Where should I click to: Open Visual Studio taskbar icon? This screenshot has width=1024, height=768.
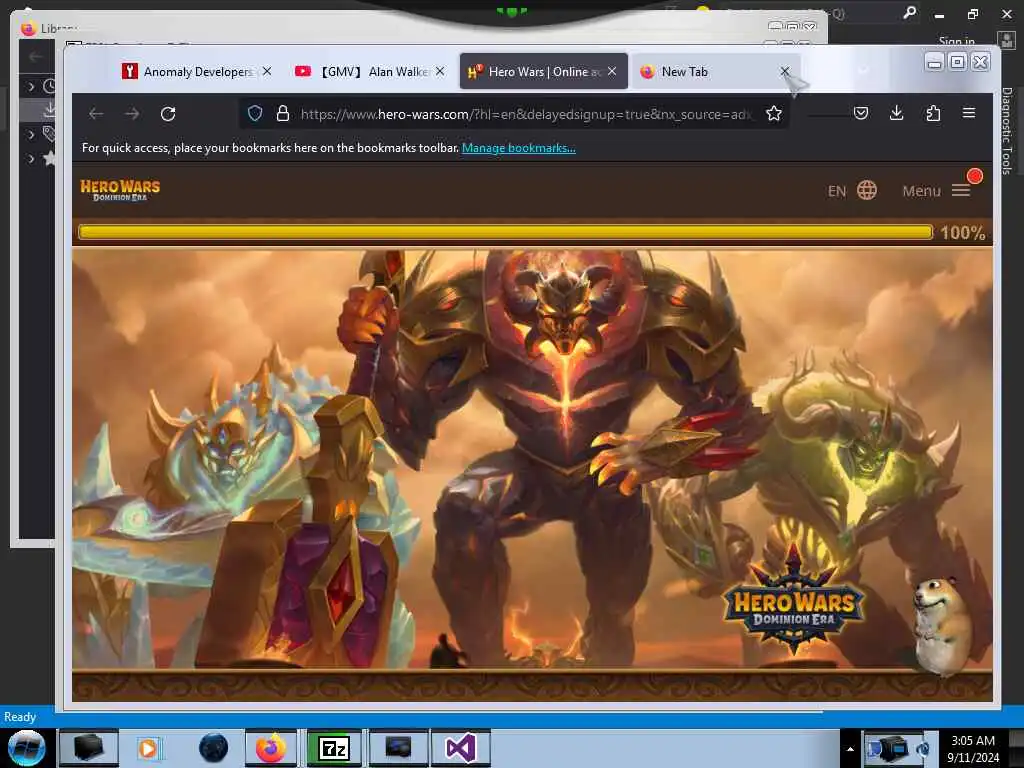click(461, 748)
